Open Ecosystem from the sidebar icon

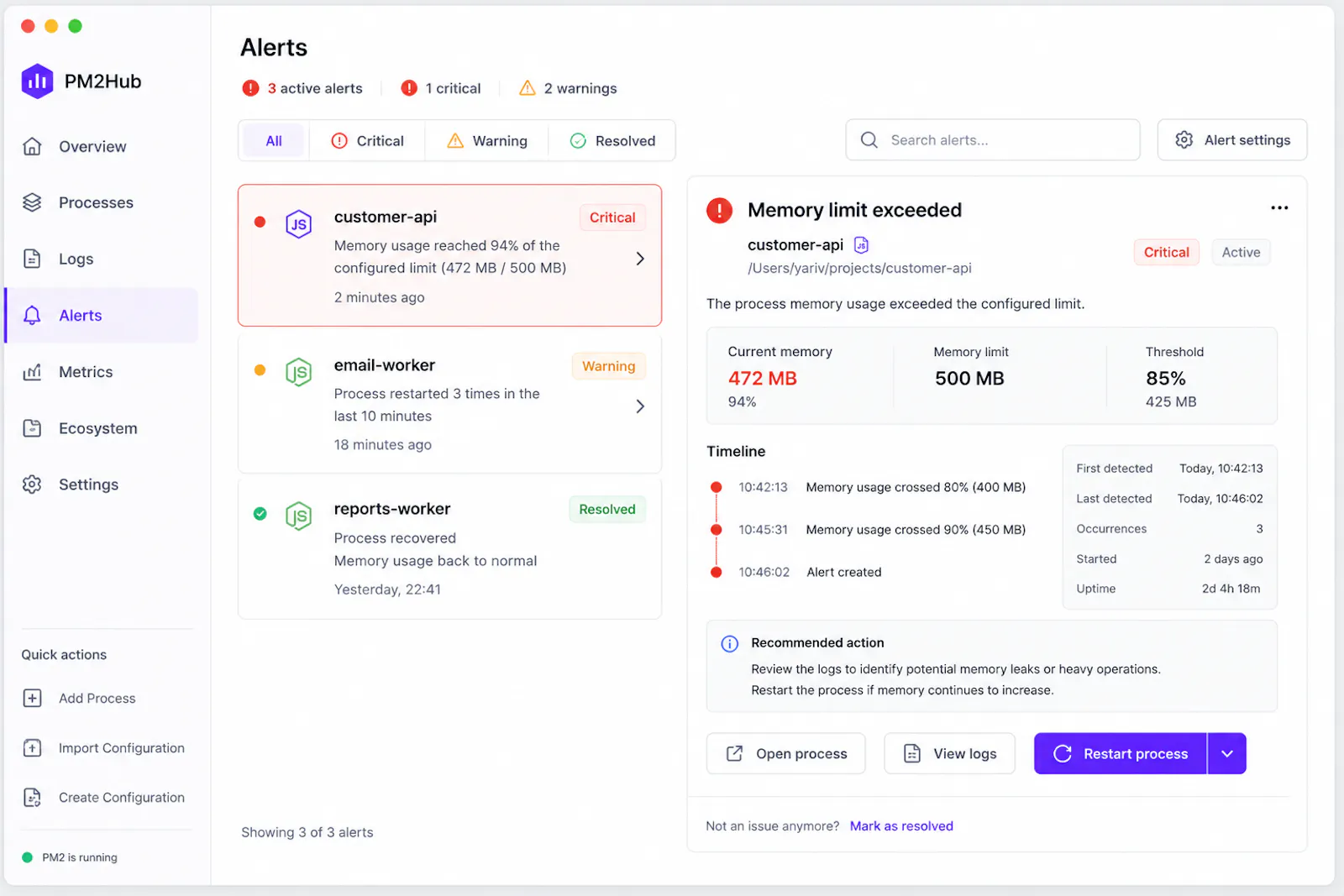[32, 428]
